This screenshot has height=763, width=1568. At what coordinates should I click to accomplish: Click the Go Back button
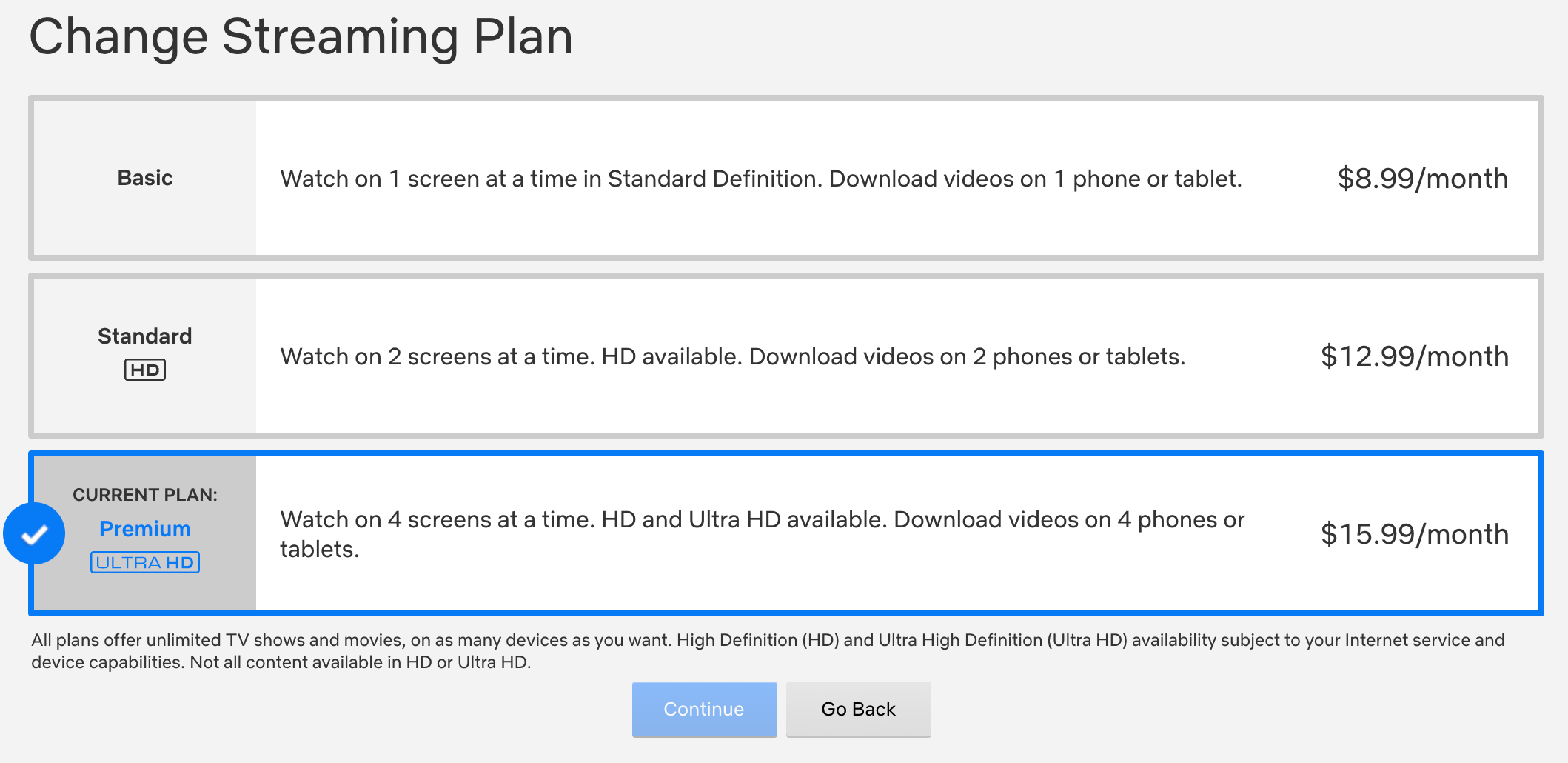pos(859,709)
